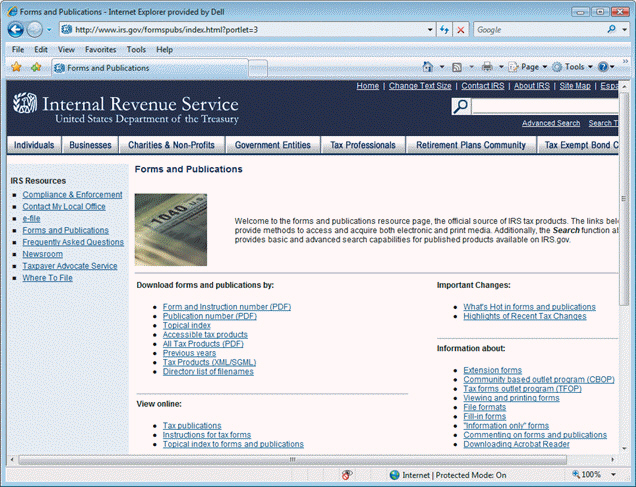The height and width of the screenshot is (487, 636).
Task: Click the e-file sidebar link
Action: pyautogui.click(x=31, y=219)
